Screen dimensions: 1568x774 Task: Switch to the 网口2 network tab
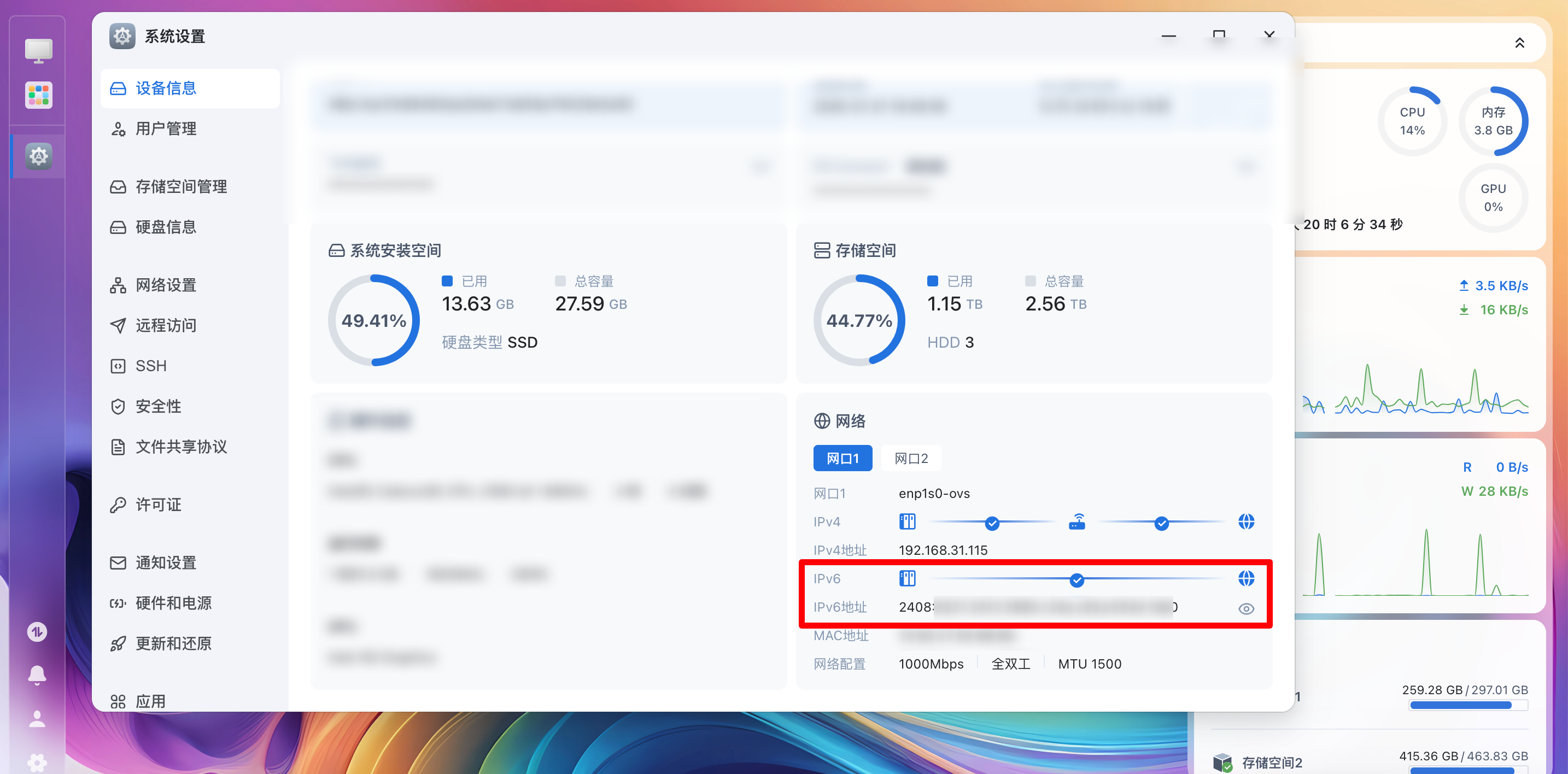[911, 458]
